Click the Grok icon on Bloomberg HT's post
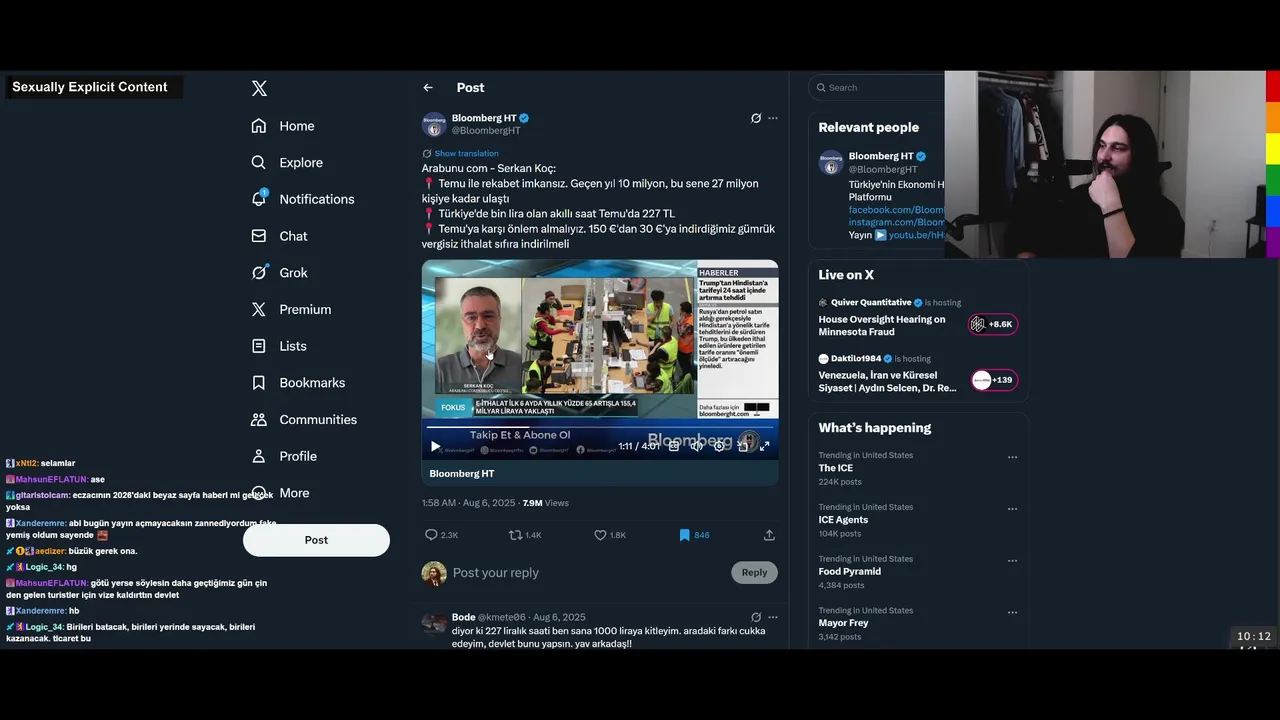 (x=756, y=118)
